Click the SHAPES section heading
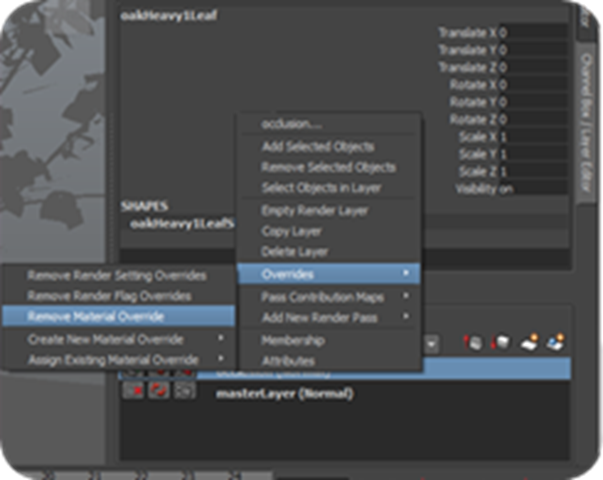Viewport: 603px width, 480px height. 145,207
